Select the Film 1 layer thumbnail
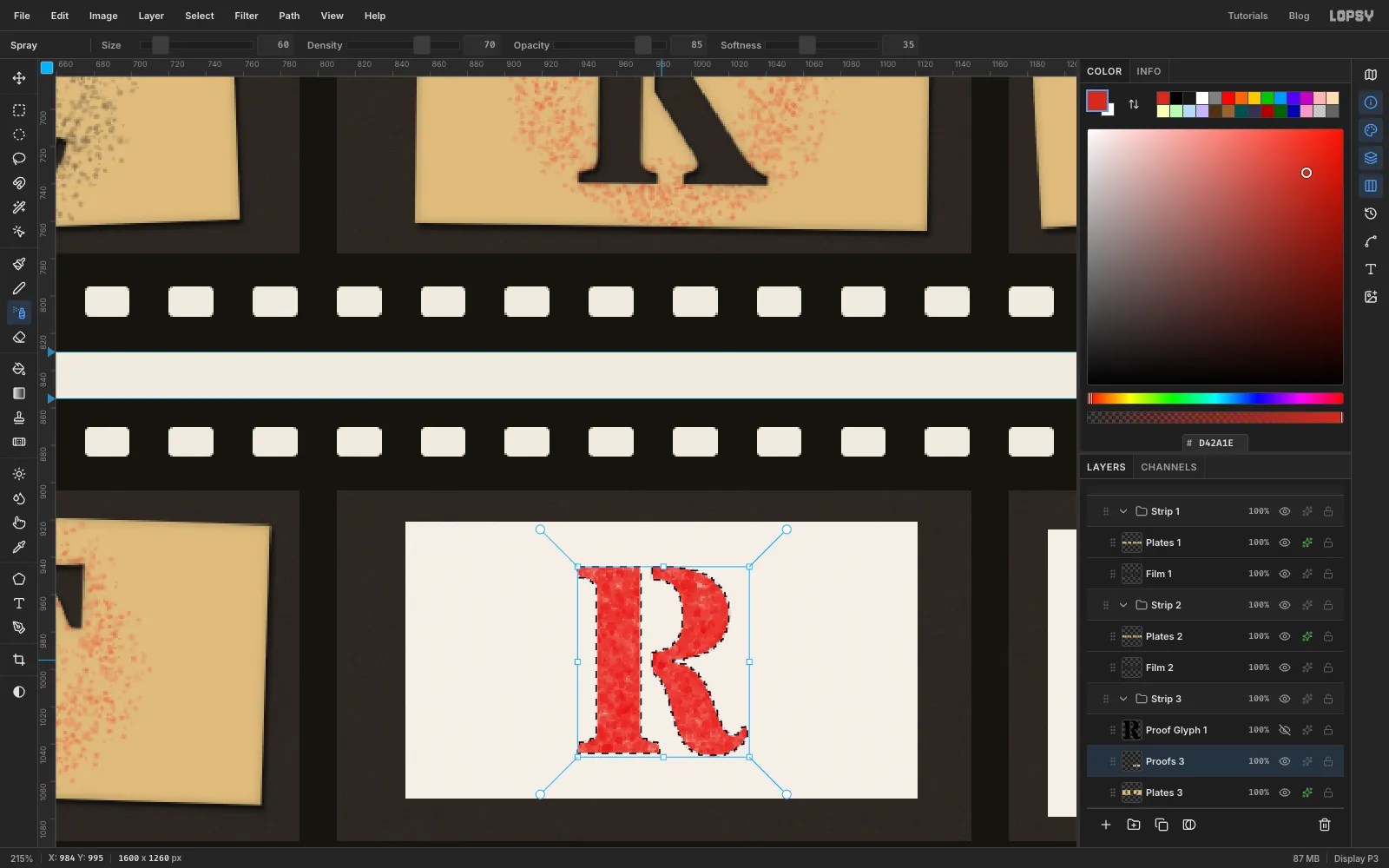This screenshot has width=1389, height=868. point(1131,574)
